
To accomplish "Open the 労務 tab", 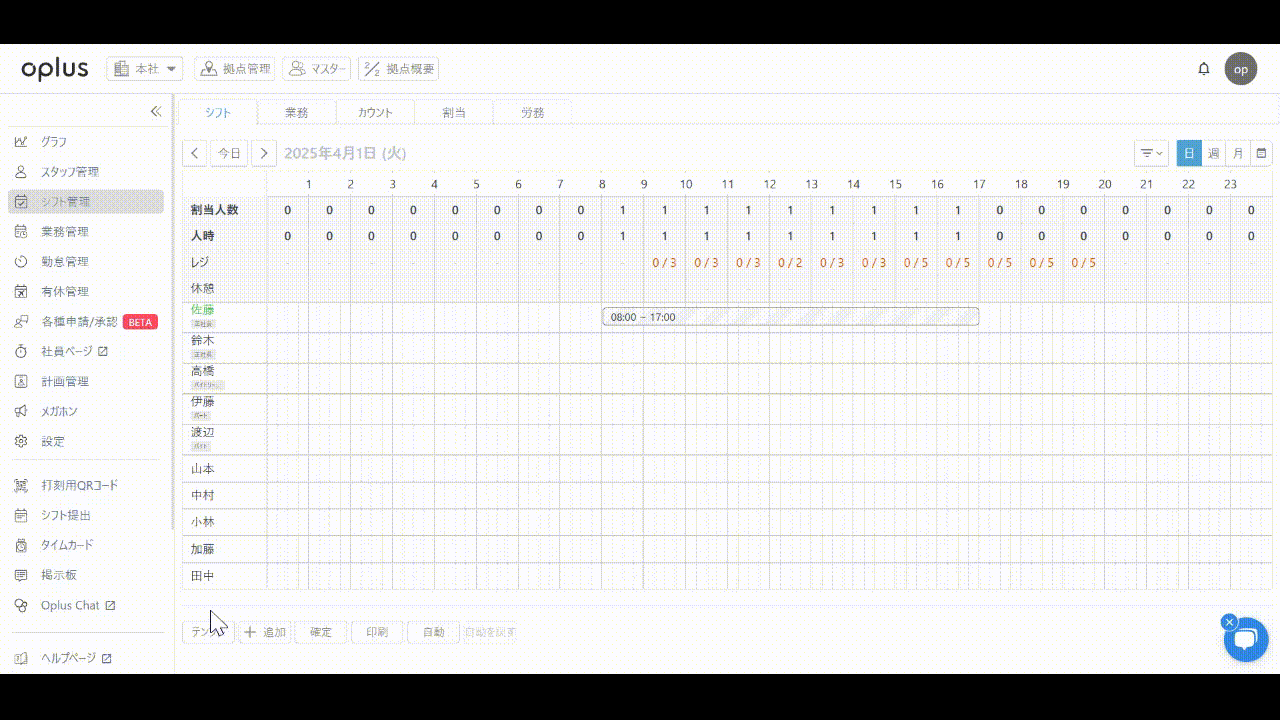I will [532, 113].
